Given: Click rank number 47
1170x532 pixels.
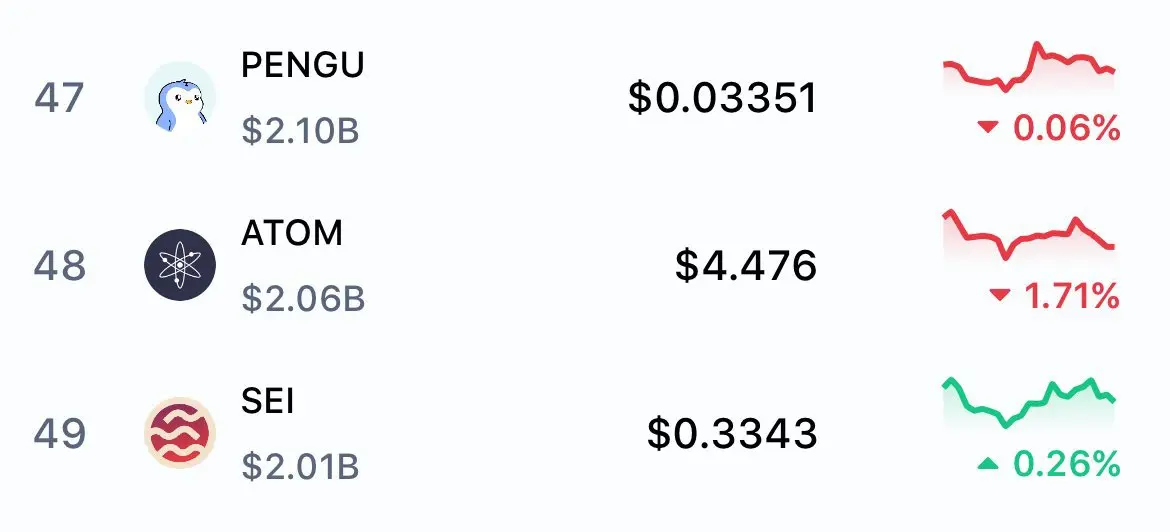Looking at the screenshot, I should [59, 98].
